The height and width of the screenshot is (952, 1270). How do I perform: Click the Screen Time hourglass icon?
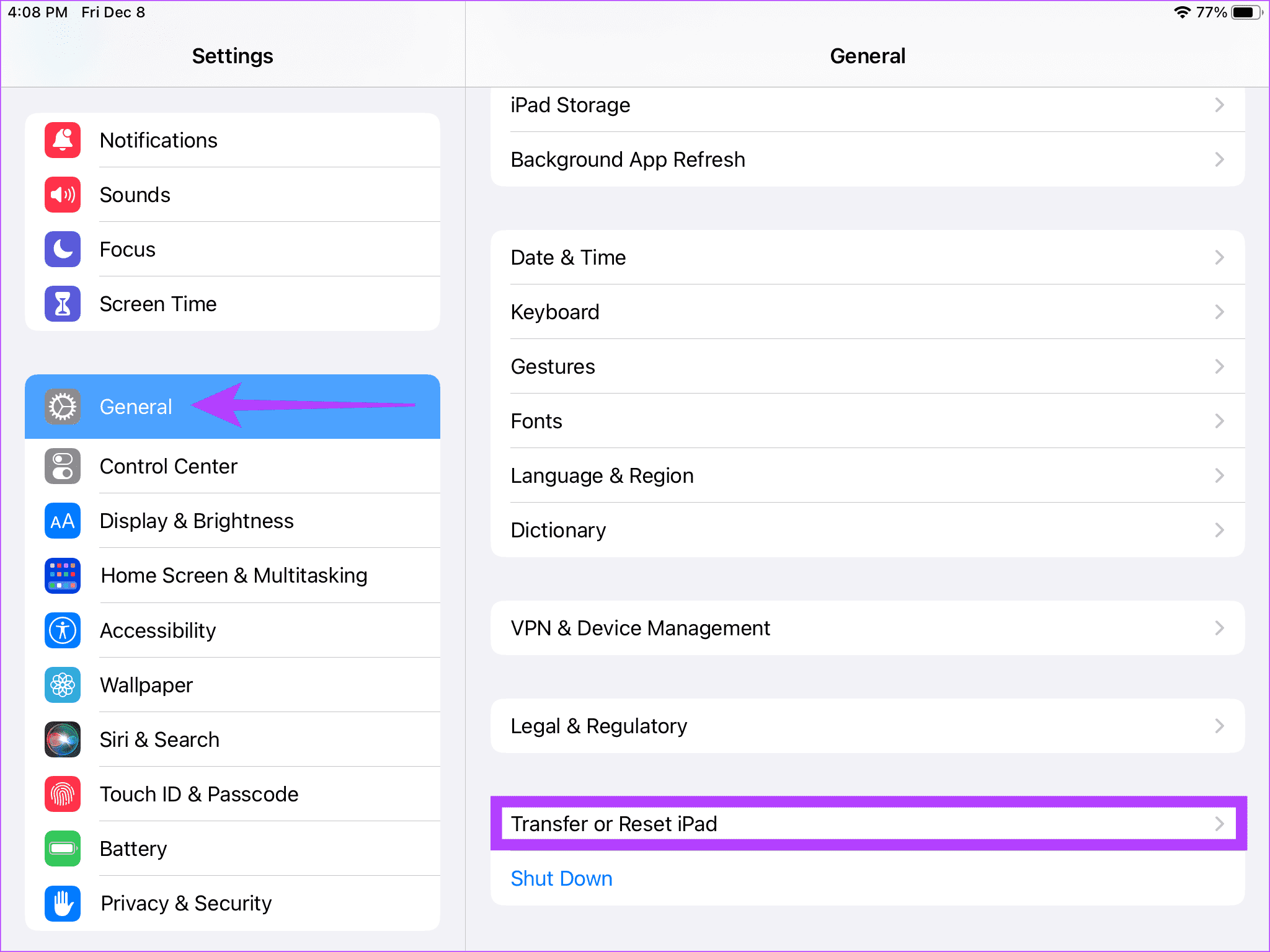pyautogui.click(x=62, y=304)
